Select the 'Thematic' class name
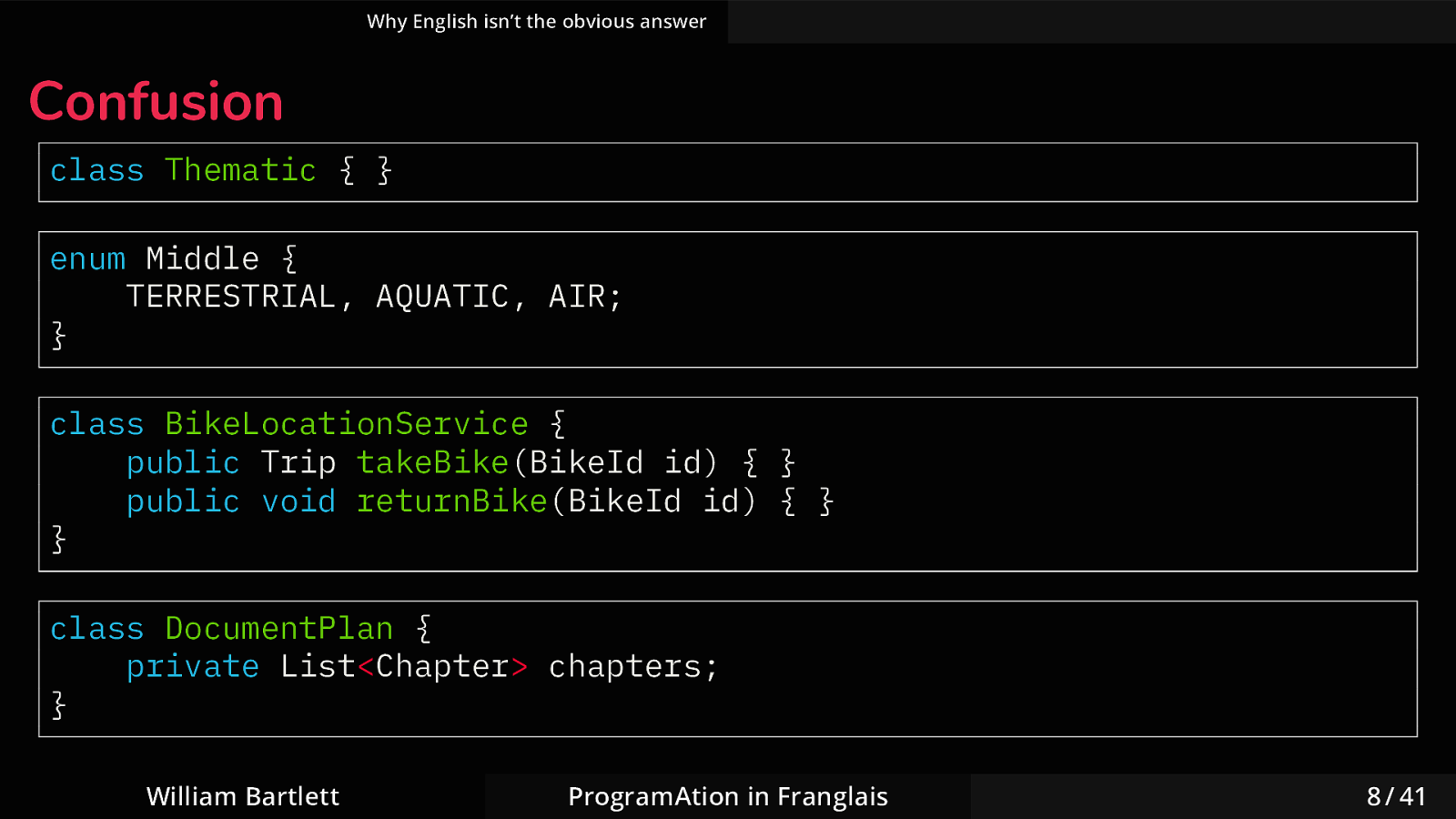The width and height of the screenshot is (1456, 819). 240,170
